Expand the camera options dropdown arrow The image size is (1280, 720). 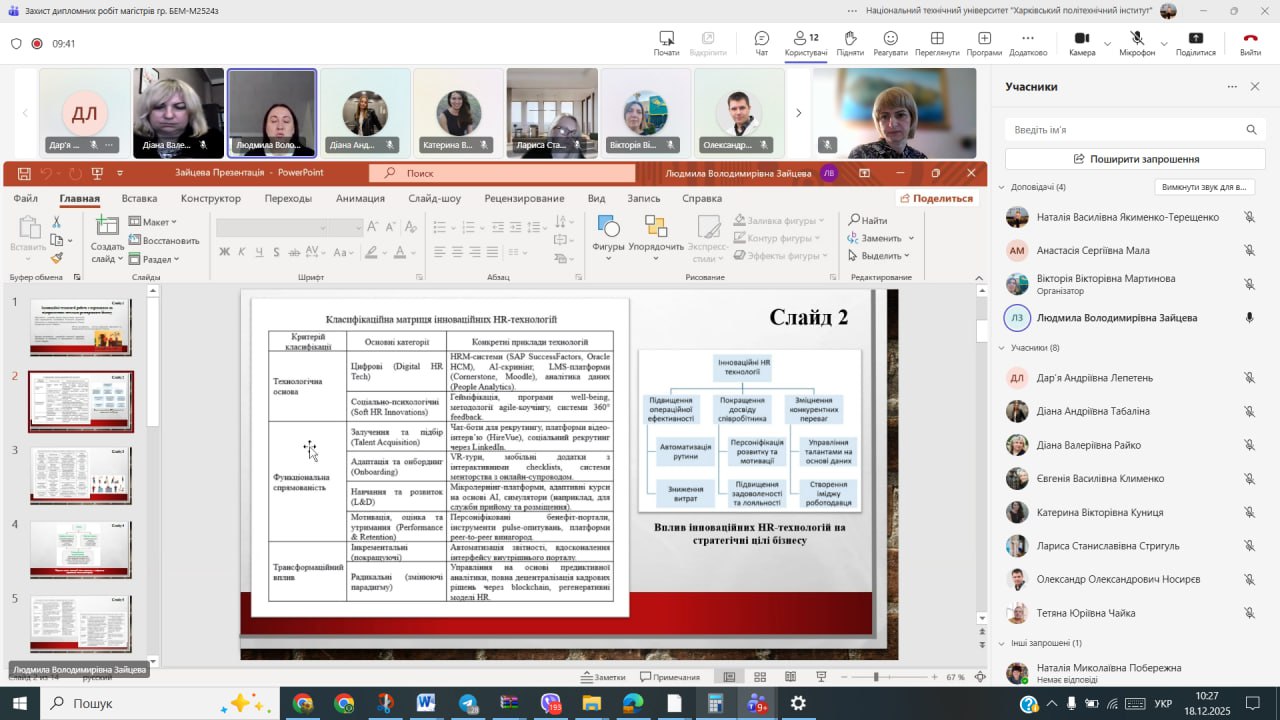tap(1107, 44)
